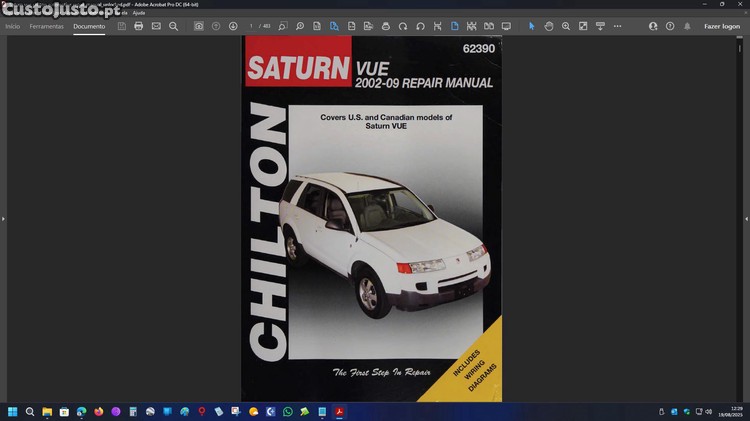The image size is (750, 421).
Task: Click the page number input field
Action: point(252,26)
